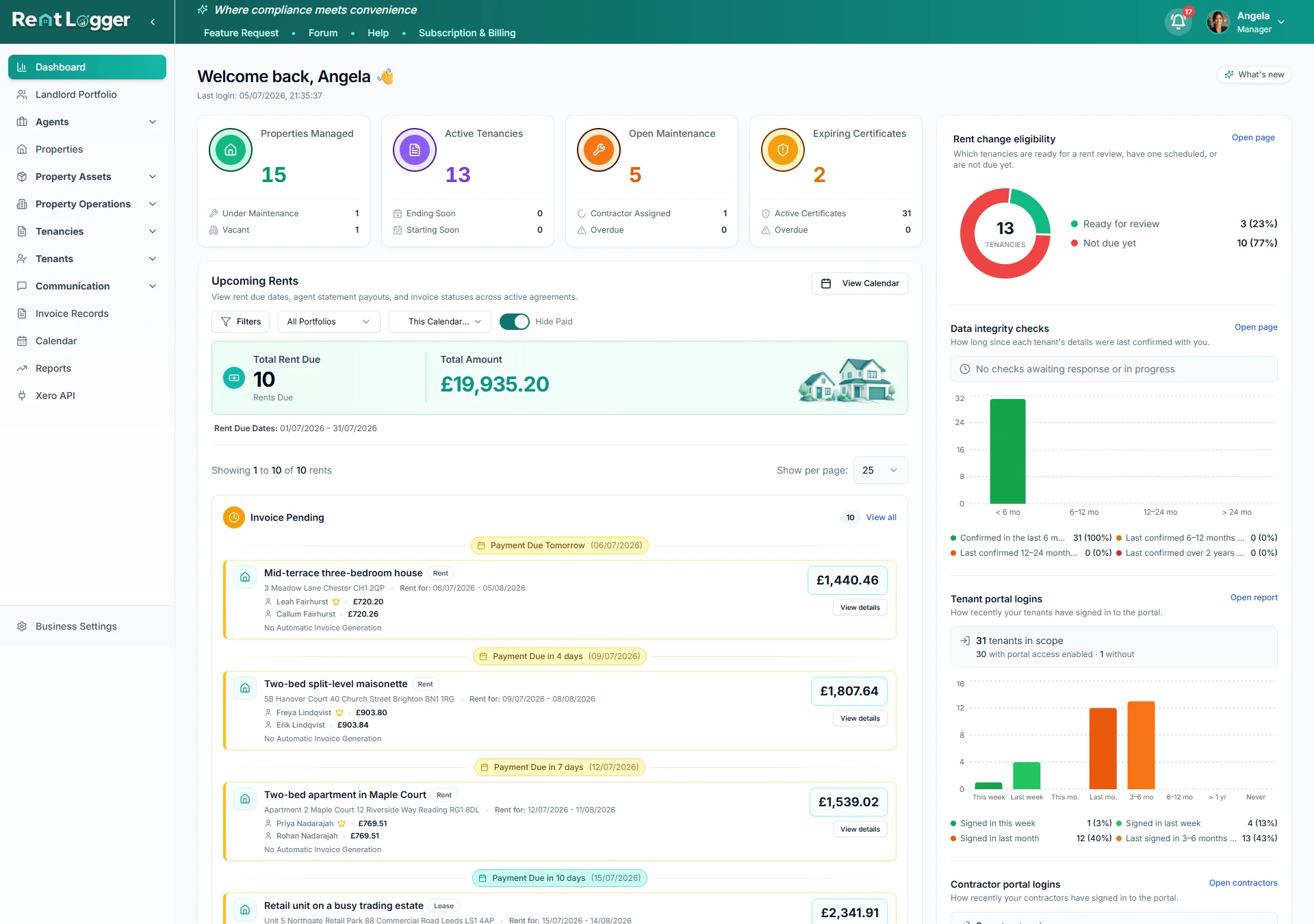Click the Expiring Certificates shield icon
Screen dimensions: 1314x924
783,150
